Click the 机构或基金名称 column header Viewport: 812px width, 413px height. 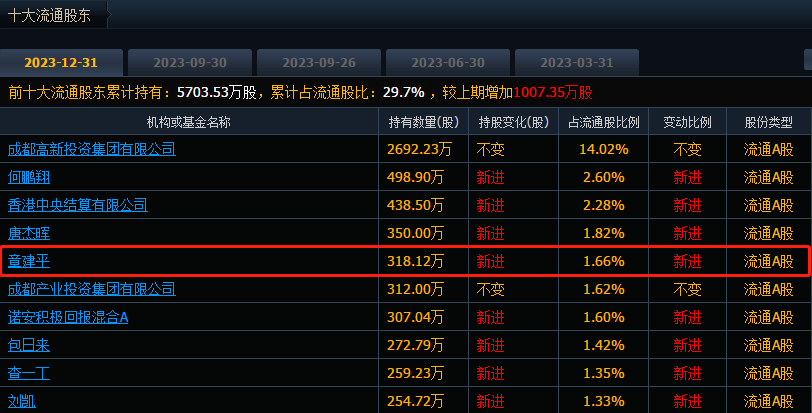tap(188, 122)
